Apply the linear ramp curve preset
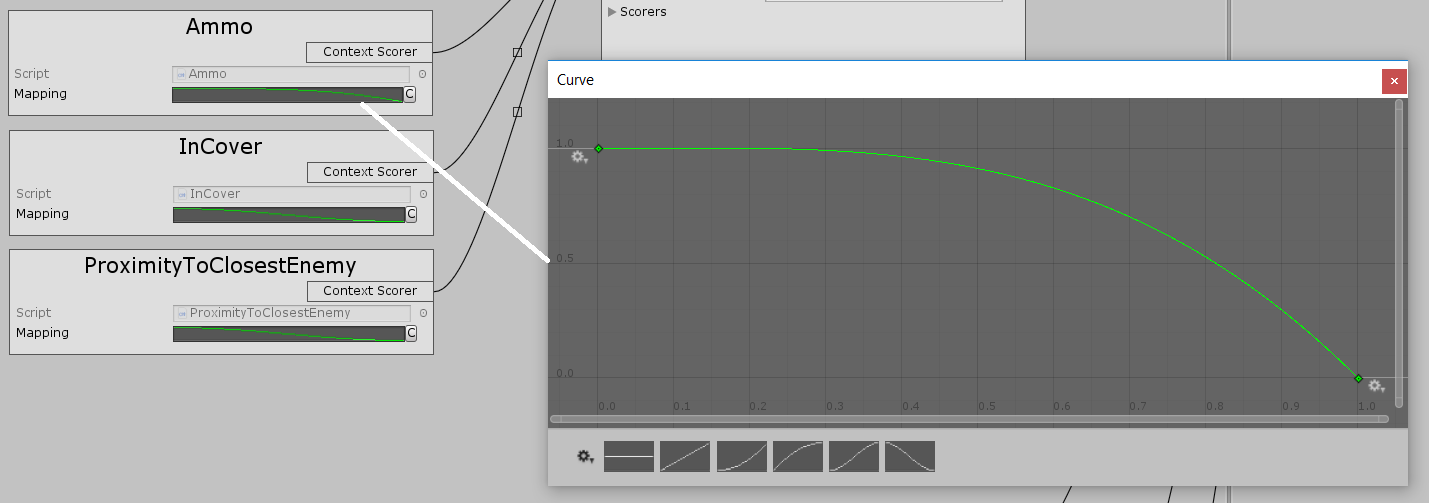 pyautogui.click(x=685, y=456)
